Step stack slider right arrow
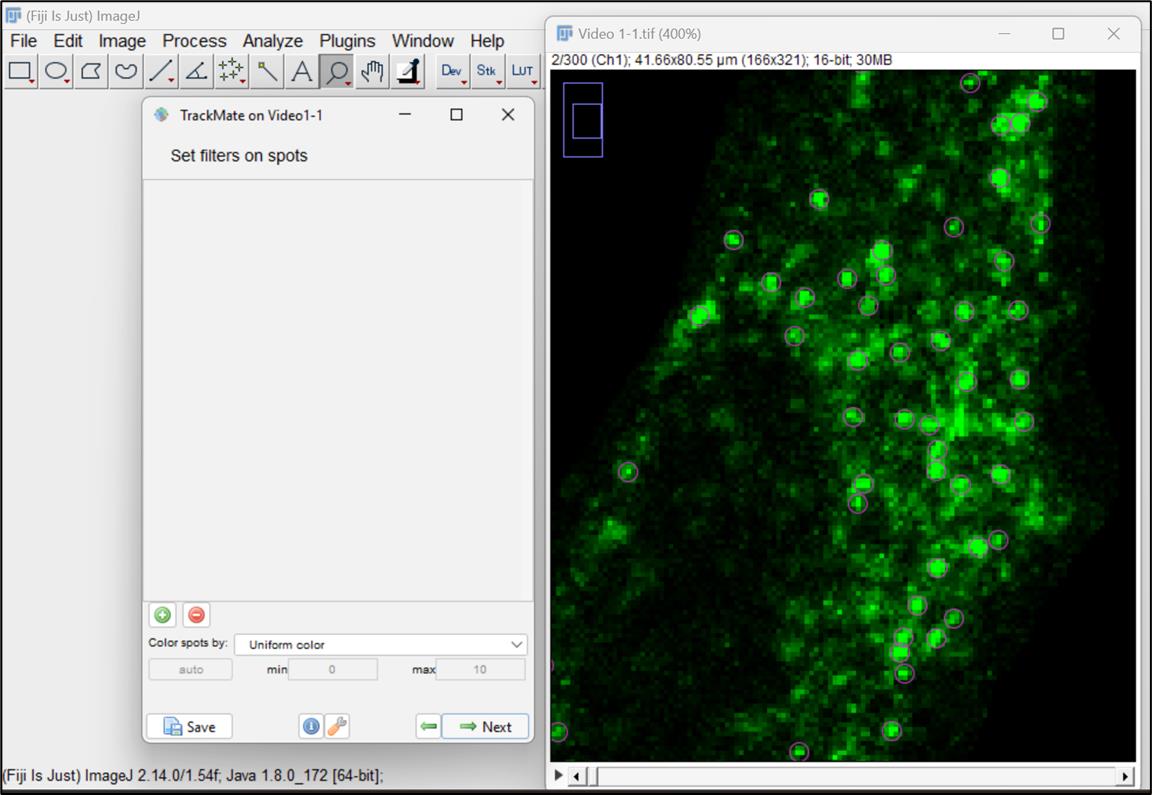Image resolution: width=1152 pixels, height=795 pixels. tap(1125, 776)
